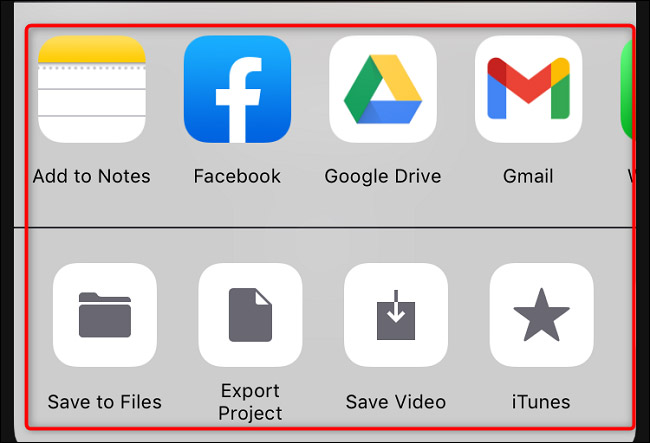Click the "iTunes" text label
650x443 pixels.
click(541, 402)
